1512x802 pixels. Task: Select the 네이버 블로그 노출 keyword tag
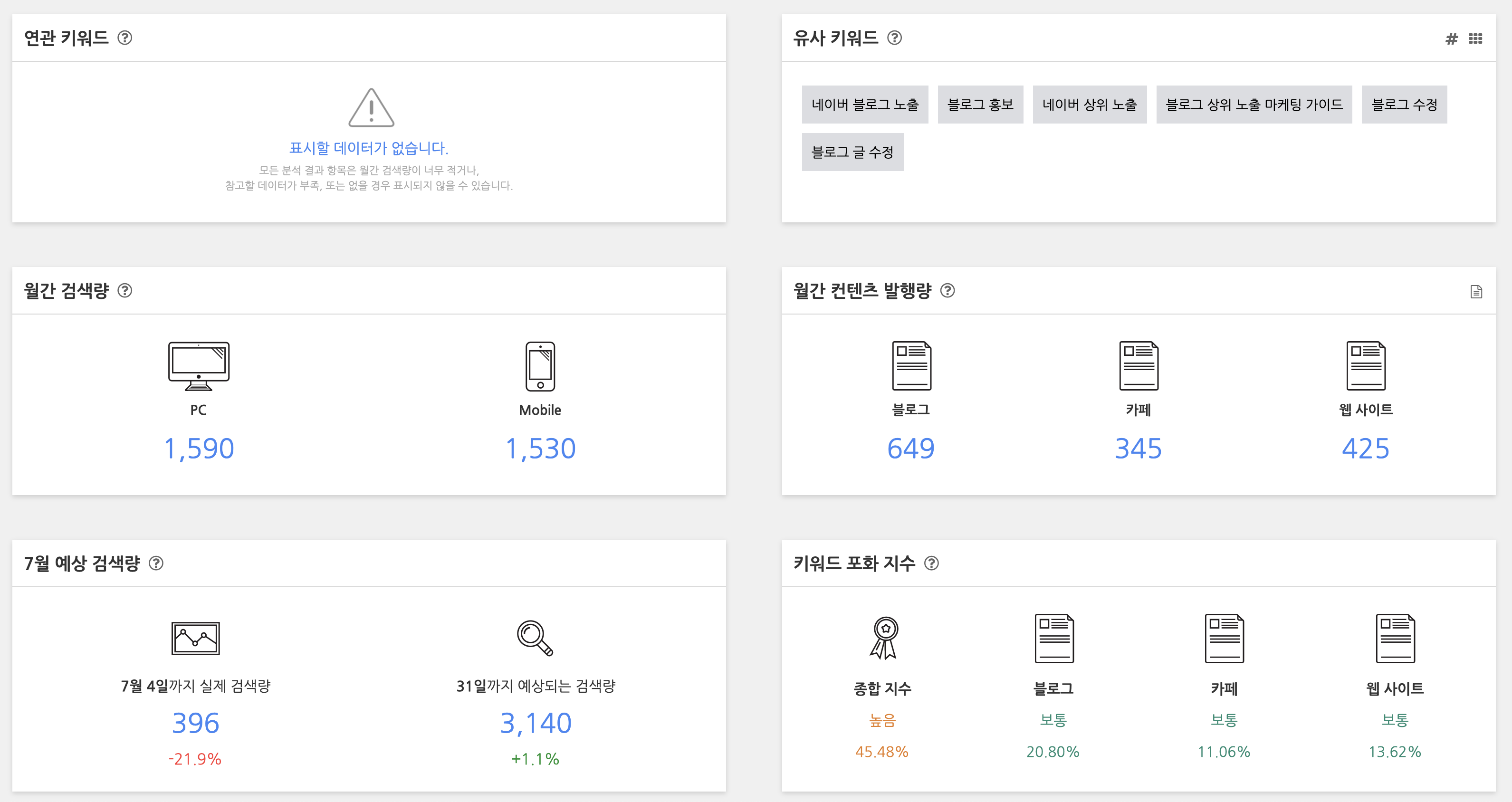(x=865, y=105)
